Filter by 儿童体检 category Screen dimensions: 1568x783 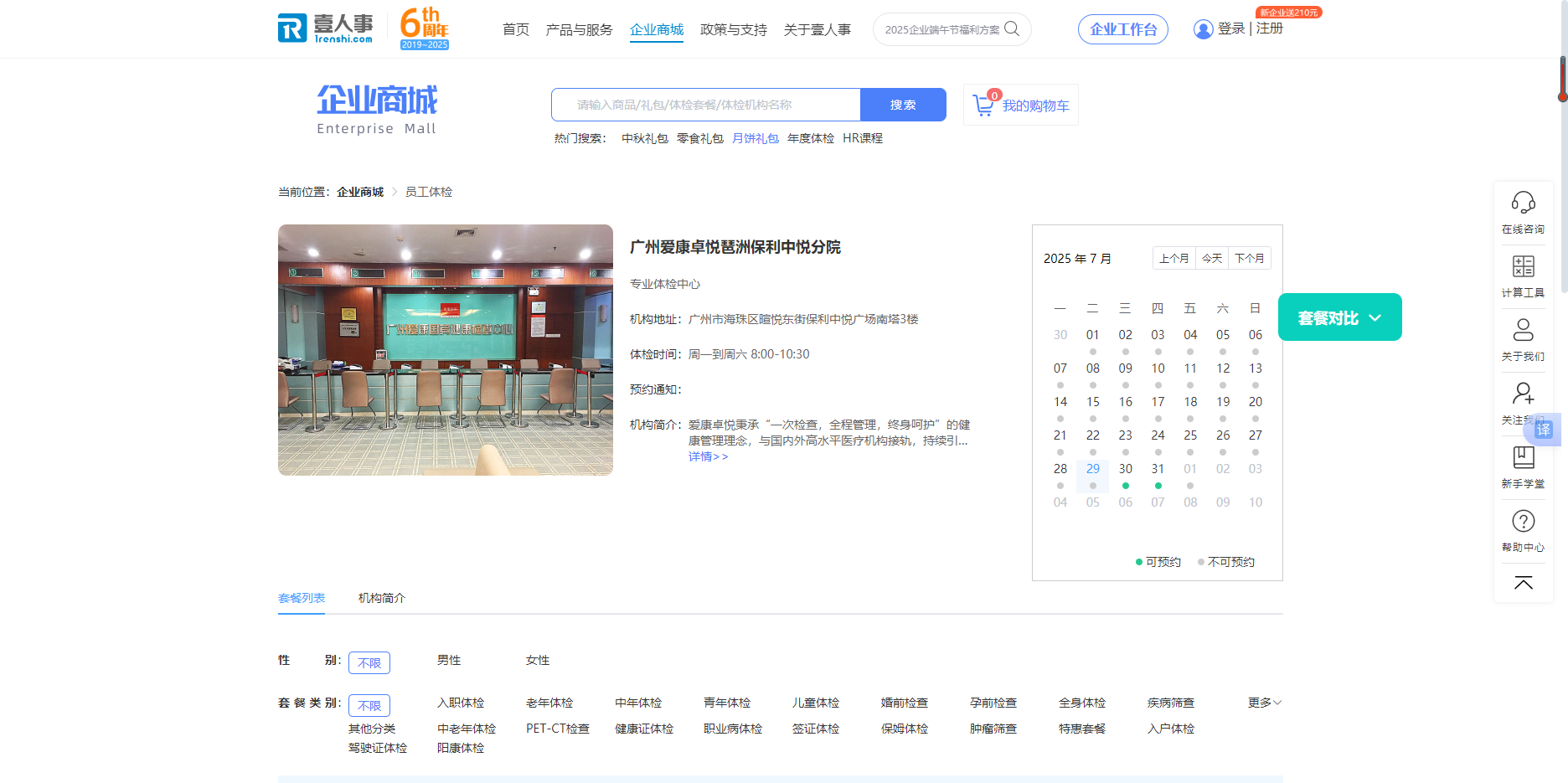[x=816, y=703]
